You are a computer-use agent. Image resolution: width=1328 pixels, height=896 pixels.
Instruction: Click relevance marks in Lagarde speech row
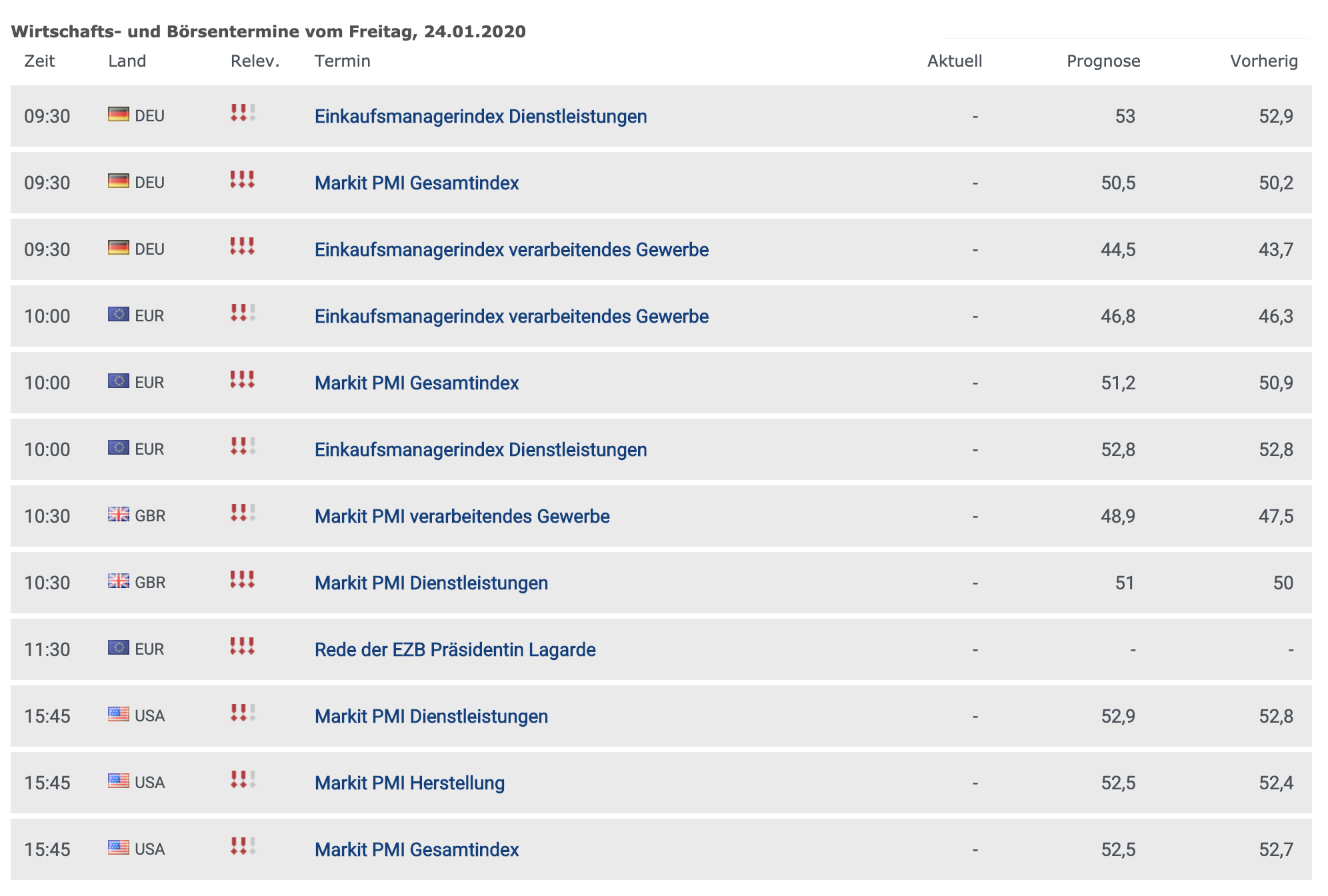[x=243, y=646]
